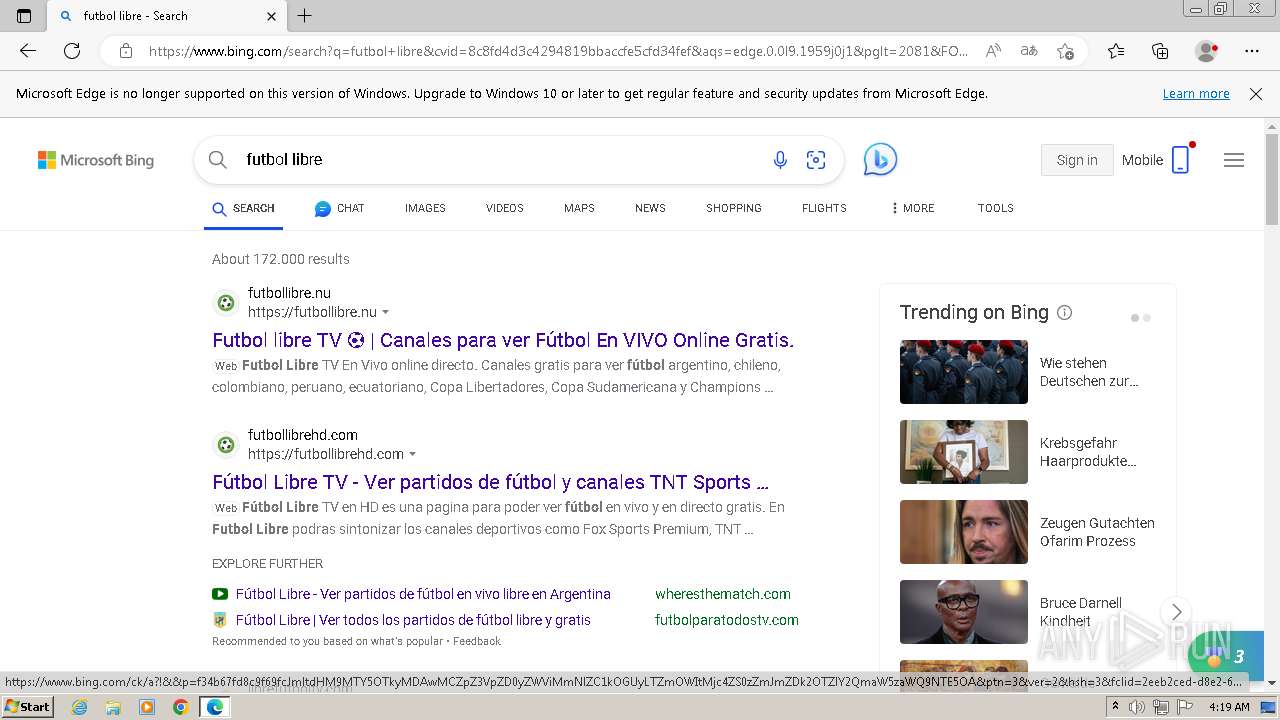The image size is (1280, 720).
Task: Open File Explorer from taskbar
Action: click(x=113, y=707)
